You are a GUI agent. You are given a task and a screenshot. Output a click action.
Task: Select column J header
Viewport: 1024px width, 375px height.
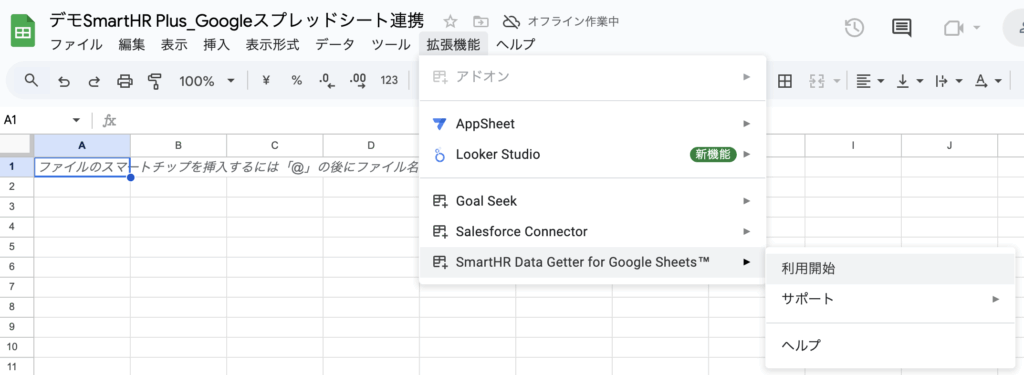950,145
